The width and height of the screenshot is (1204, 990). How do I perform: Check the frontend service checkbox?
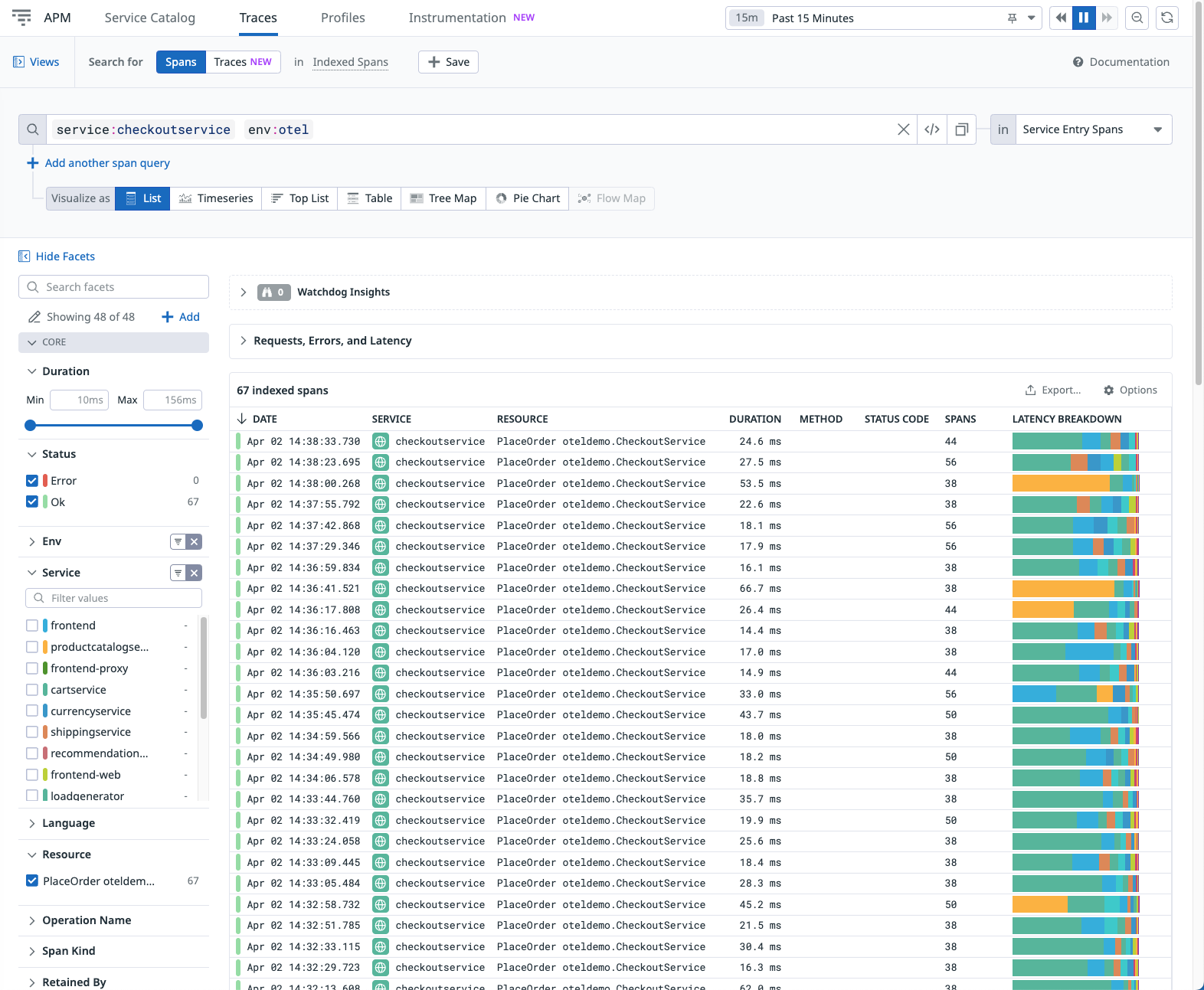point(32,626)
